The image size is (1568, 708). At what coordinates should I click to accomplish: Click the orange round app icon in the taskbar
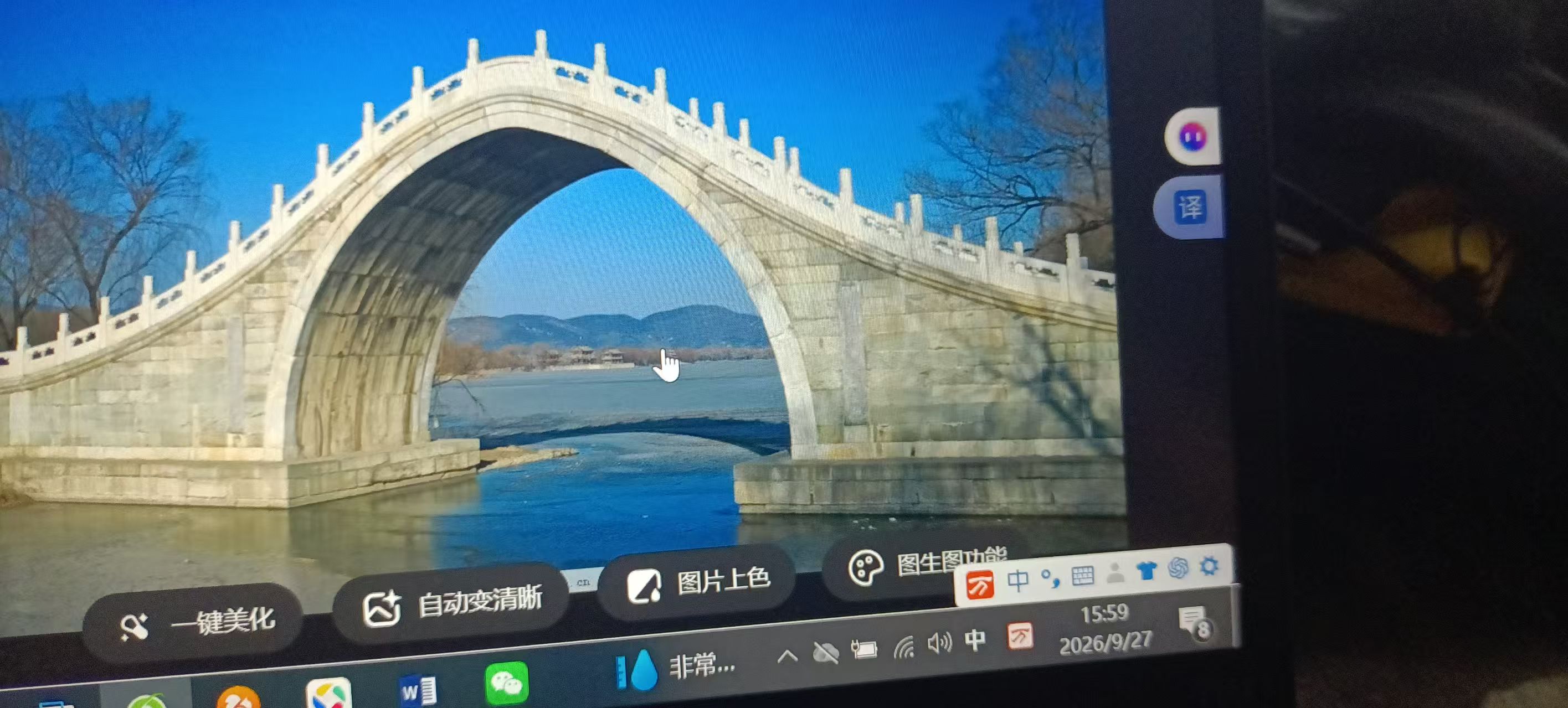[239, 697]
